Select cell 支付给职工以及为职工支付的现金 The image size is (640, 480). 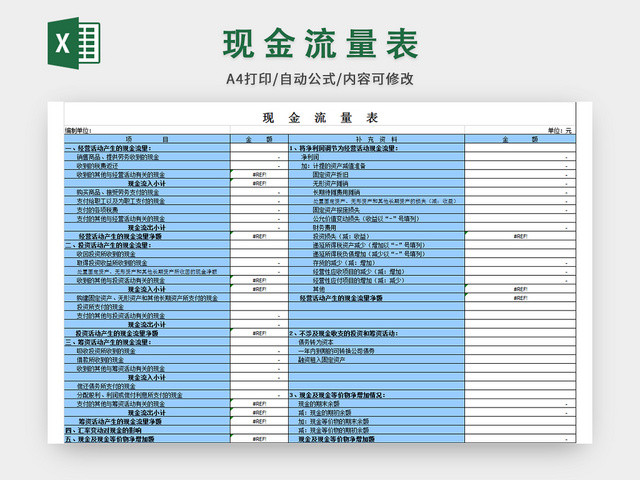[x=147, y=201]
